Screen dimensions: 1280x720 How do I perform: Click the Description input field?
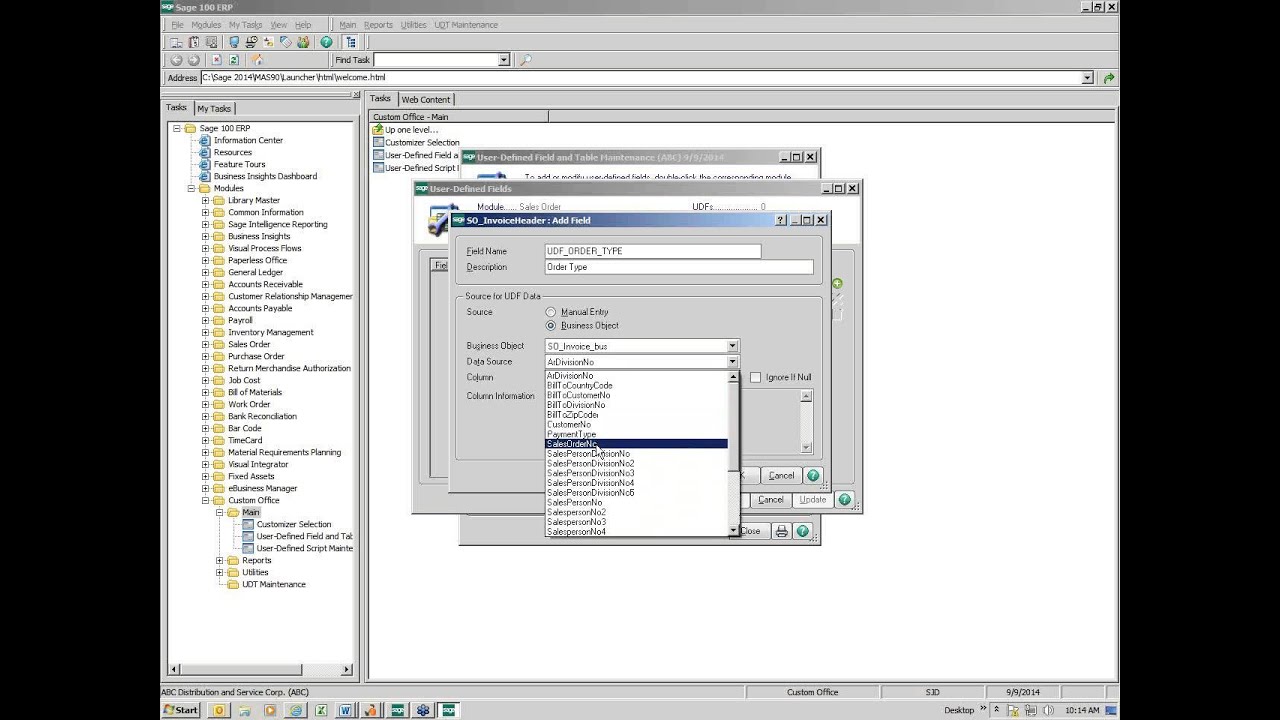(678, 267)
